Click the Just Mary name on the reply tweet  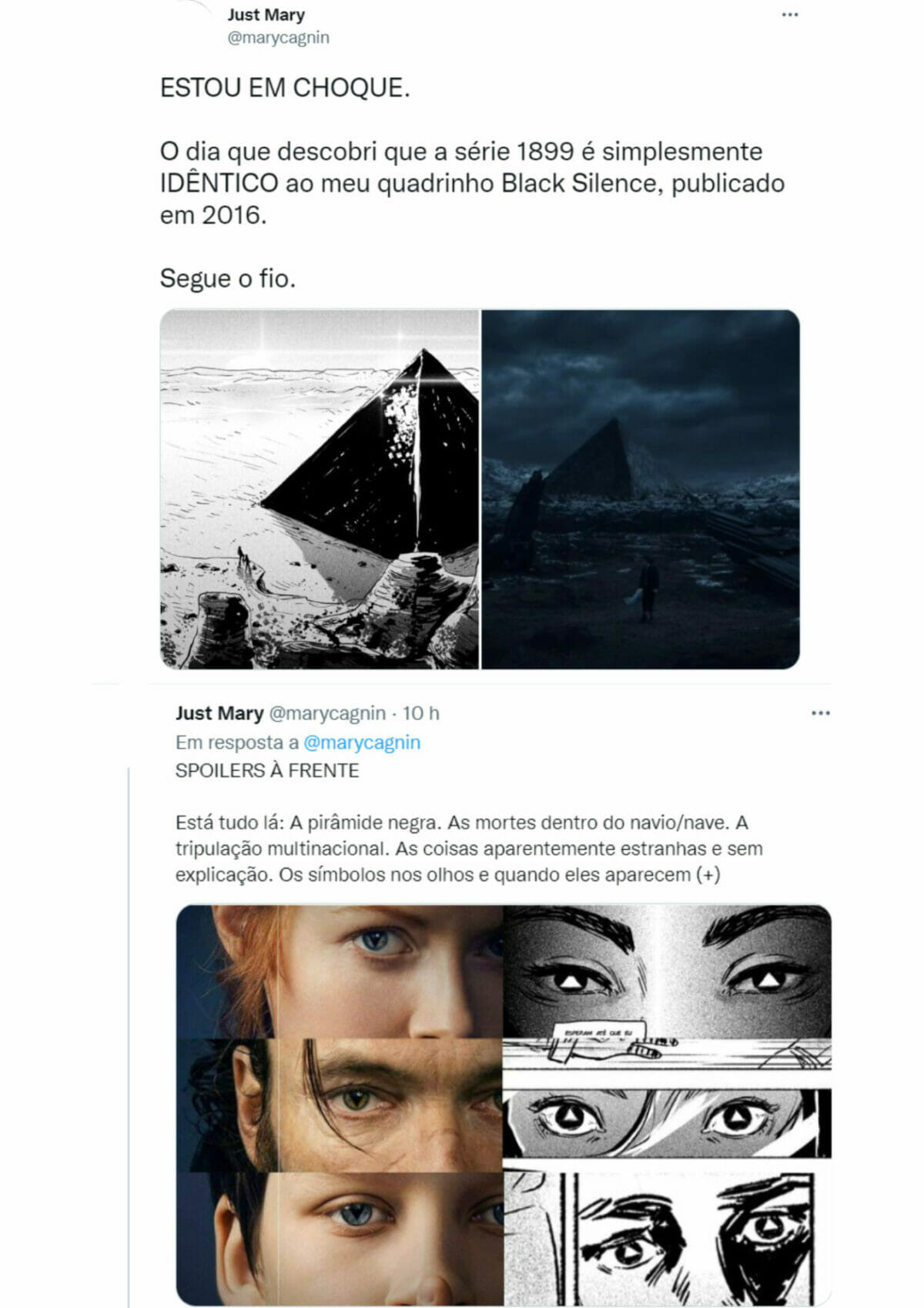click(219, 713)
